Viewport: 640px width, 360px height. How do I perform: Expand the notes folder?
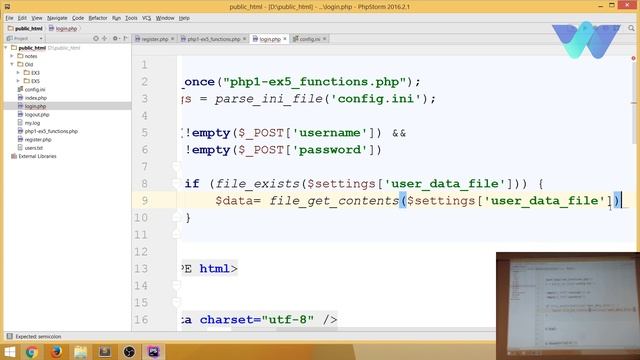[12, 56]
